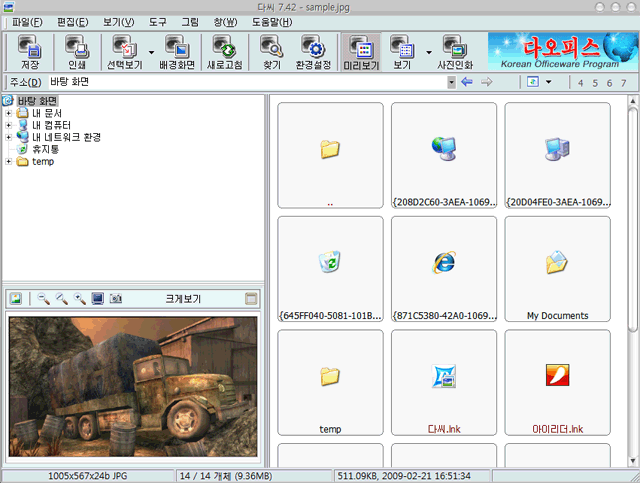Click the up-folder icon in address bar

tap(533, 82)
